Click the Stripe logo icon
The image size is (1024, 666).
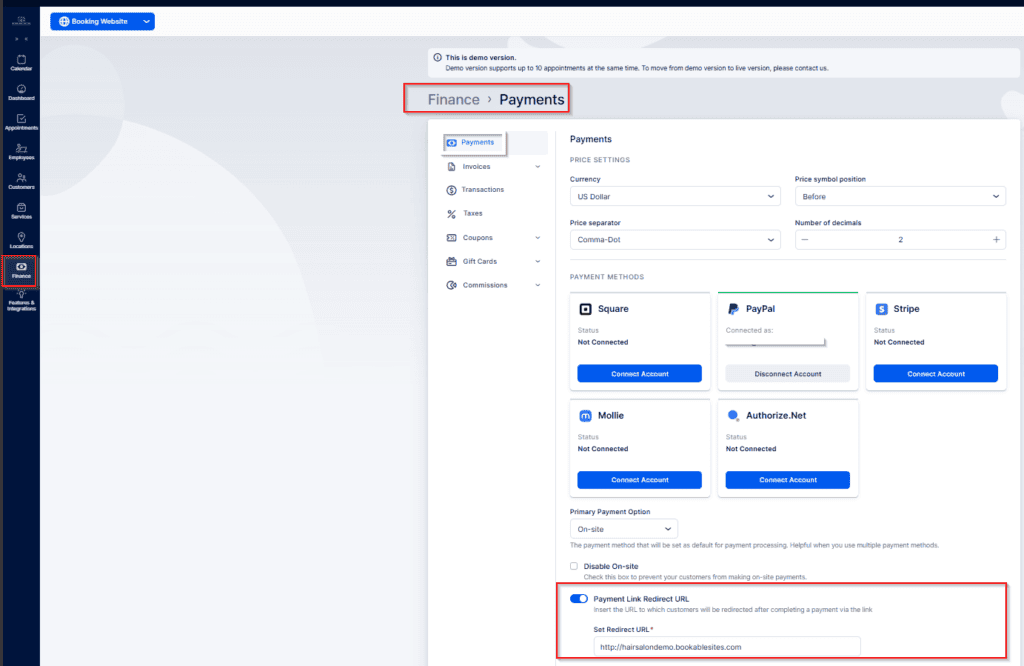pos(882,309)
